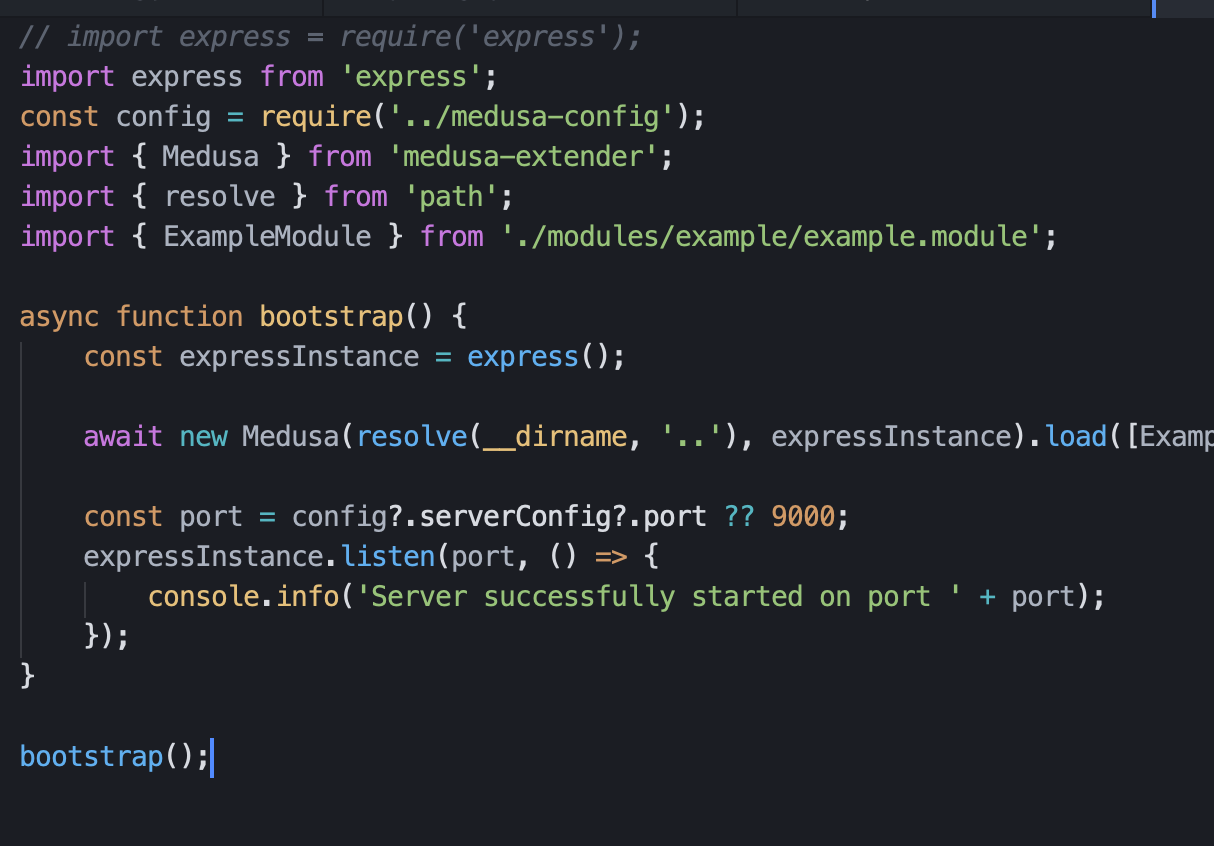This screenshot has width=1214, height=846.
Task: Switch to the leftmost editor tab
Action: point(160,7)
